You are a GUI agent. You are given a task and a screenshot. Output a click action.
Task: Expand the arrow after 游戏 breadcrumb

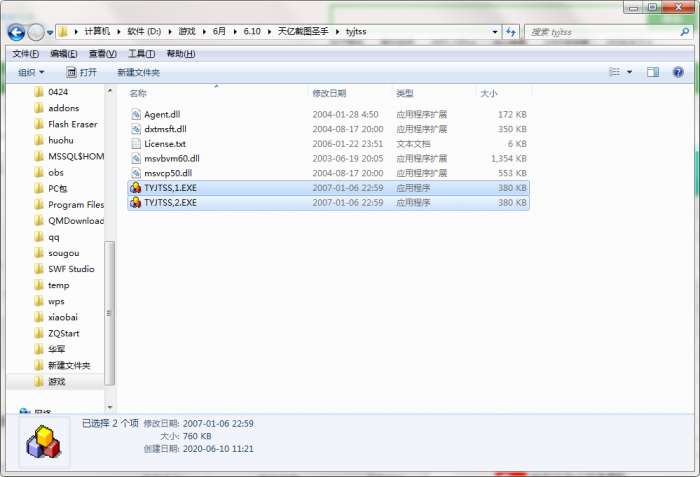(204, 32)
